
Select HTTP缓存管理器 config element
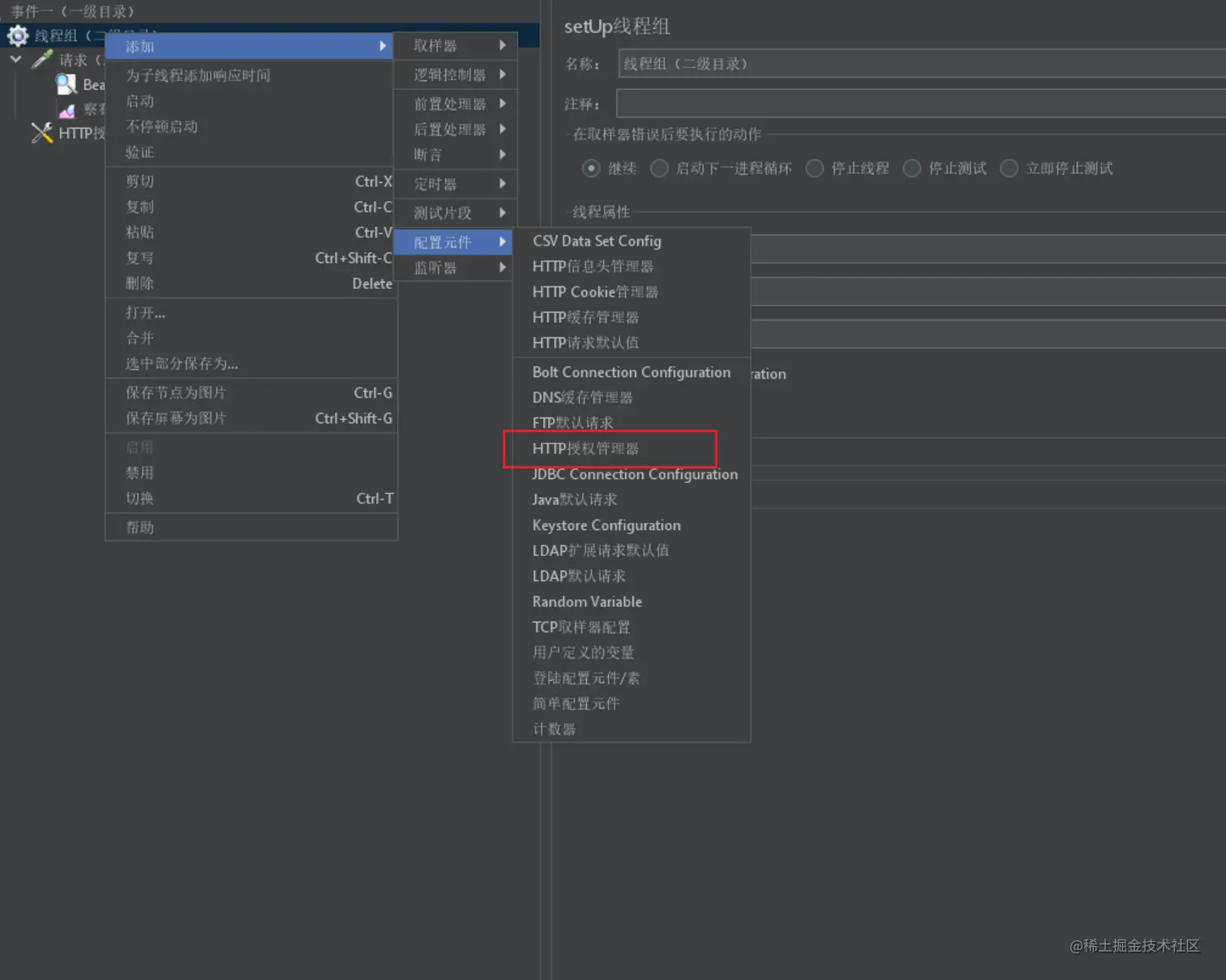tap(632, 318)
